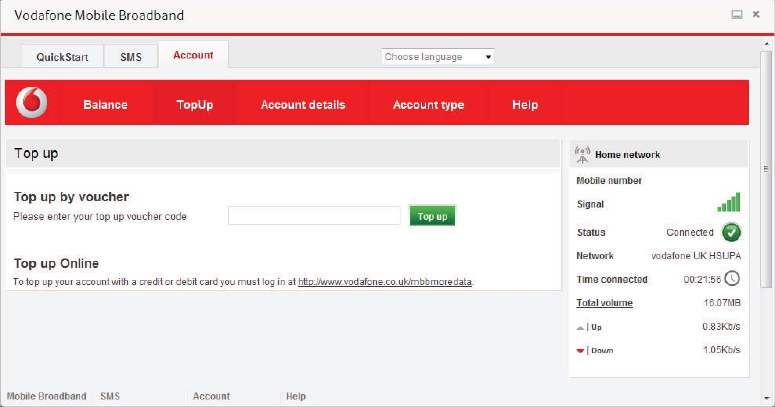This screenshot has width=775, height=407.
Task: Click Account footer link
Action: (x=211, y=396)
